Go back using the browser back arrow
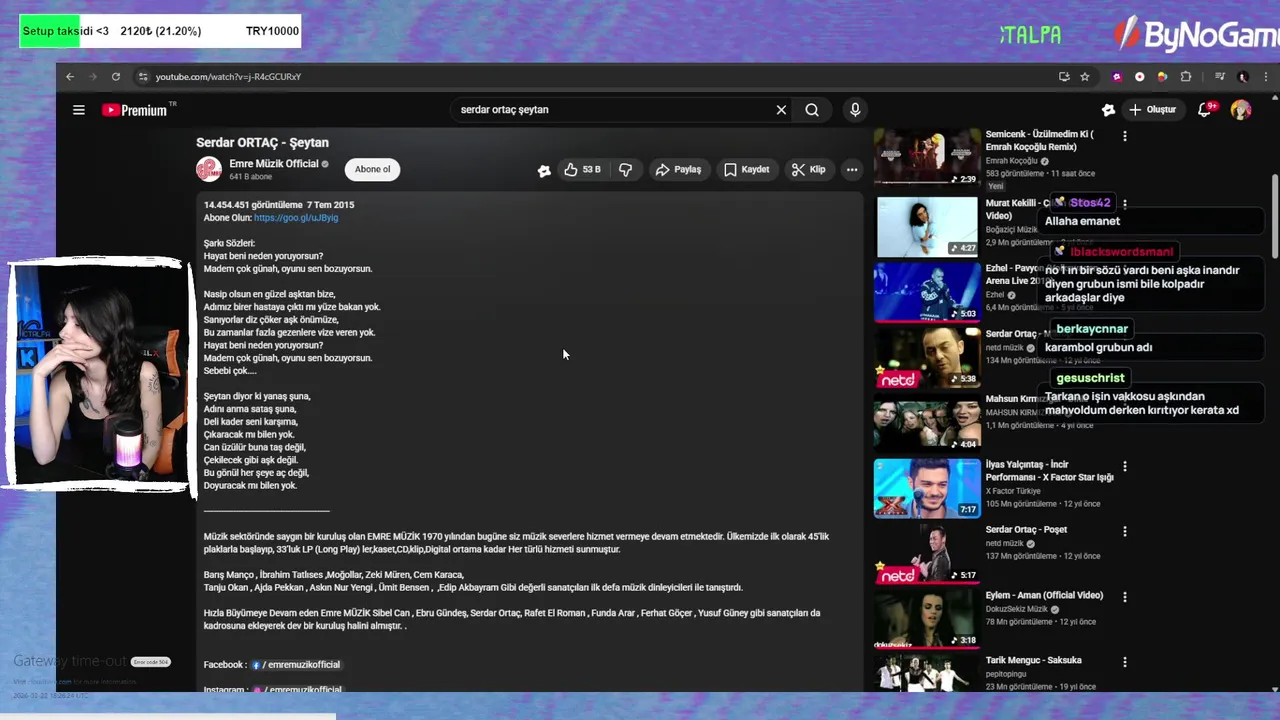The height and width of the screenshot is (720, 1280). (70, 77)
